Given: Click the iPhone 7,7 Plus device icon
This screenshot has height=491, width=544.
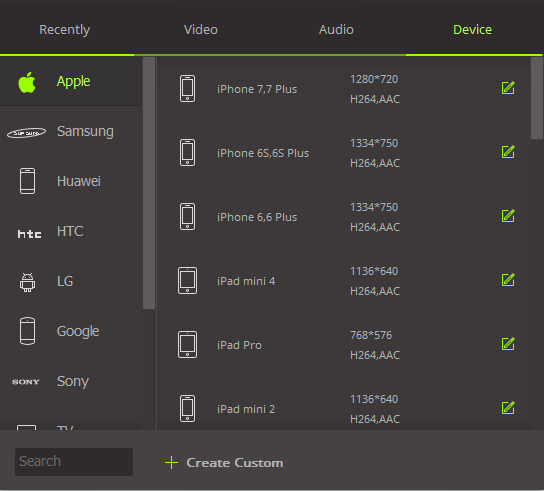Looking at the screenshot, I should tap(187, 88).
